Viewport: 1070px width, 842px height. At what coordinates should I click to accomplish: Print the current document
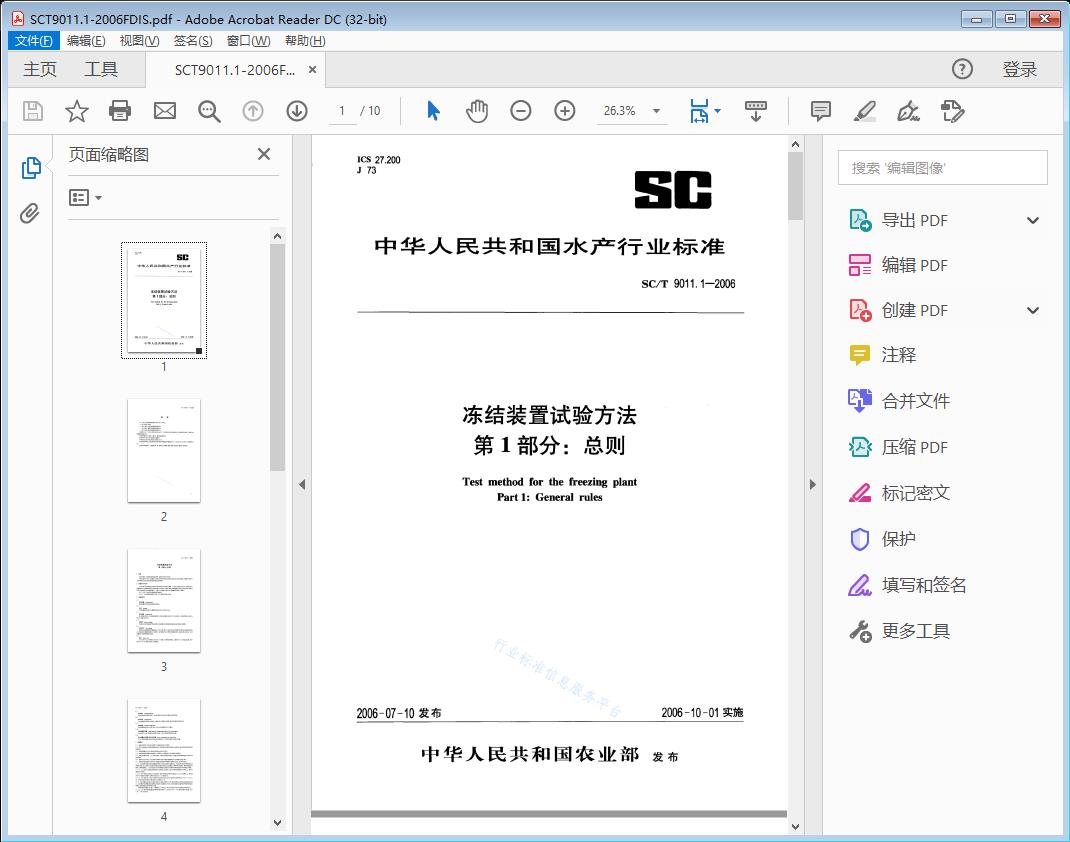pyautogui.click(x=120, y=111)
